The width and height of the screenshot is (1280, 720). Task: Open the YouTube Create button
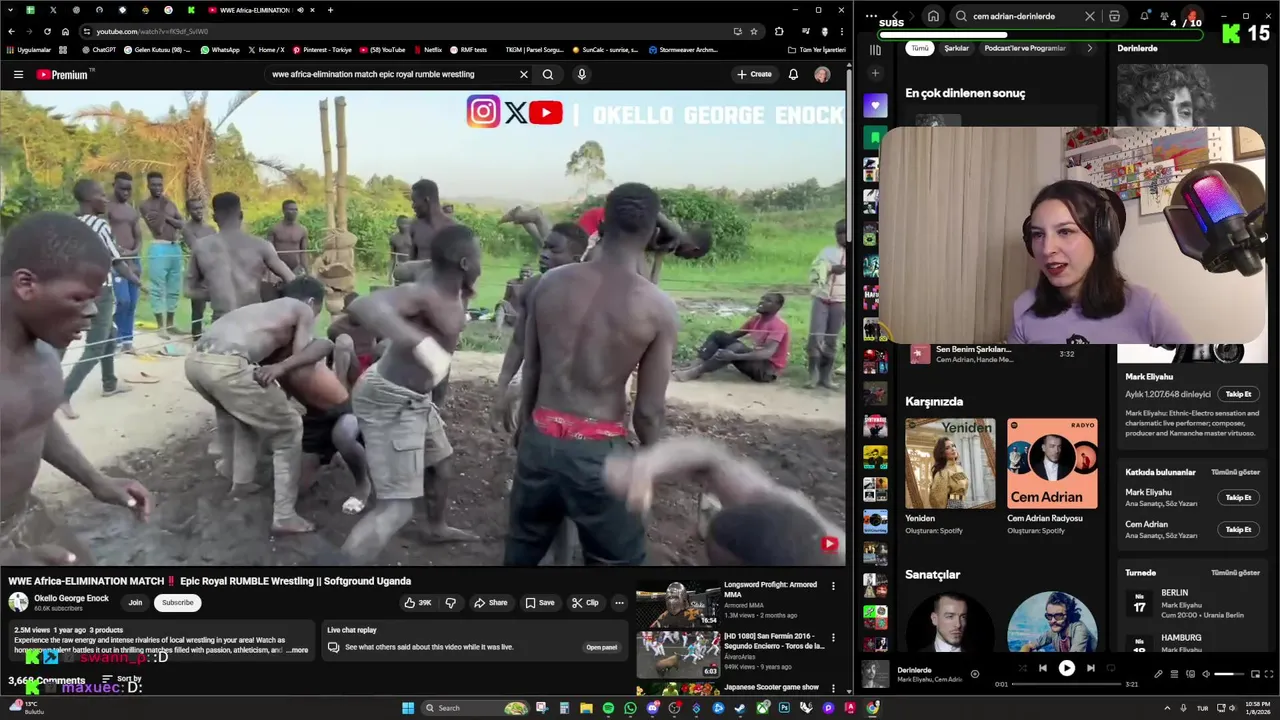tap(754, 74)
